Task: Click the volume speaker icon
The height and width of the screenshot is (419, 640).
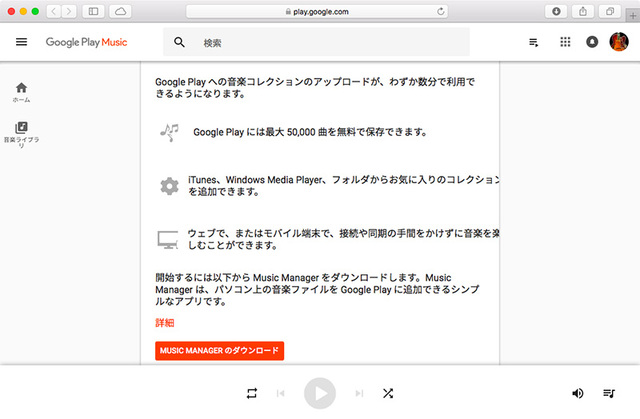Action: [x=578, y=393]
